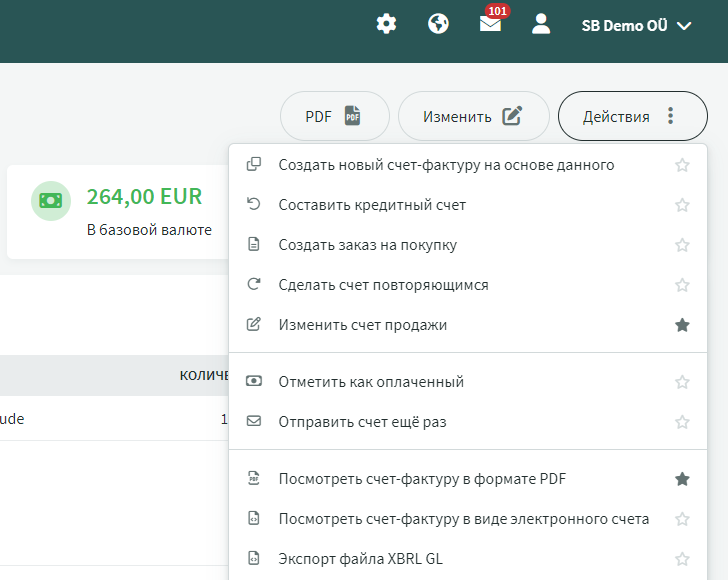Favorite star for Составить кредитный счет
The image size is (728, 580).
pyautogui.click(x=682, y=205)
